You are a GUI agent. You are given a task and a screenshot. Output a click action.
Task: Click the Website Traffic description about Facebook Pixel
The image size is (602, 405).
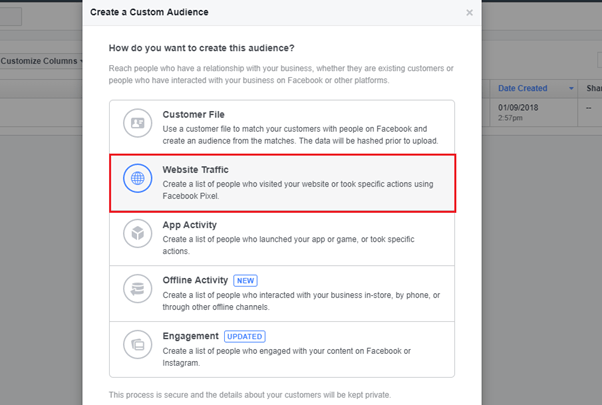tap(298, 190)
